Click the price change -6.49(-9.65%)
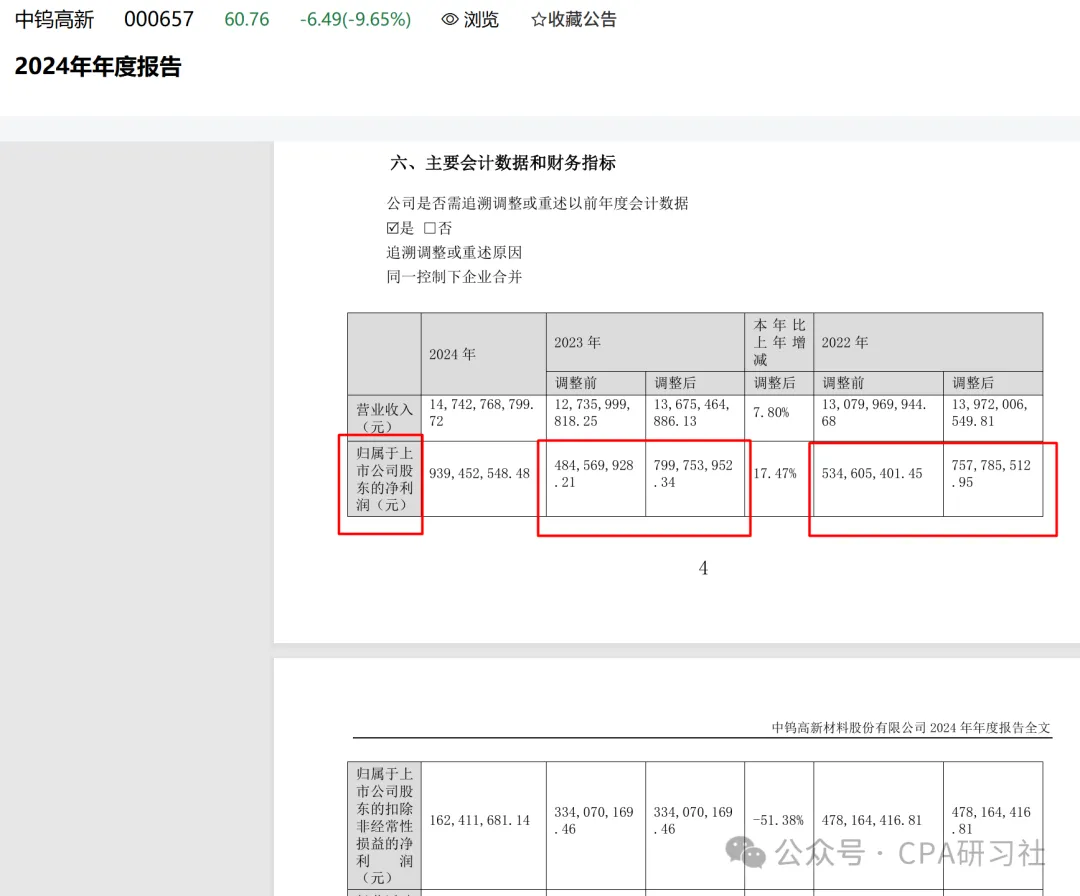Image resolution: width=1080 pixels, height=896 pixels. click(x=355, y=19)
